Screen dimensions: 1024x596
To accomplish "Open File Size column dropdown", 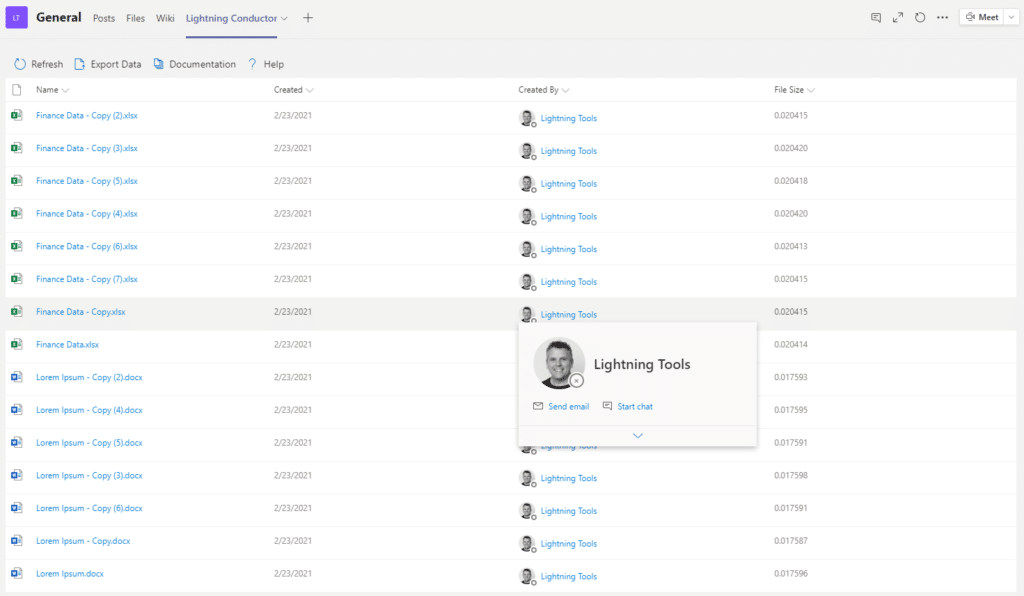I will (810, 90).
